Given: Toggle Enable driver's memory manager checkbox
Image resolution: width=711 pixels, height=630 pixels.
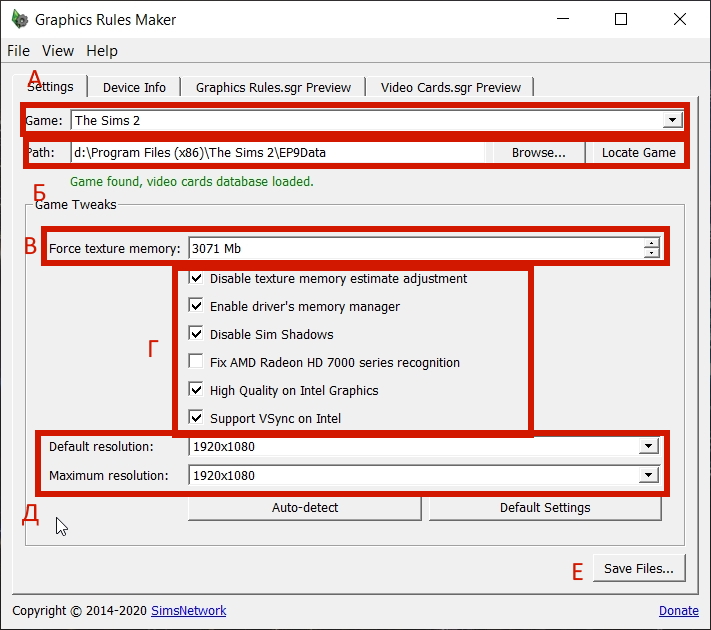Looking at the screenshot, I should tap(196, 306).
